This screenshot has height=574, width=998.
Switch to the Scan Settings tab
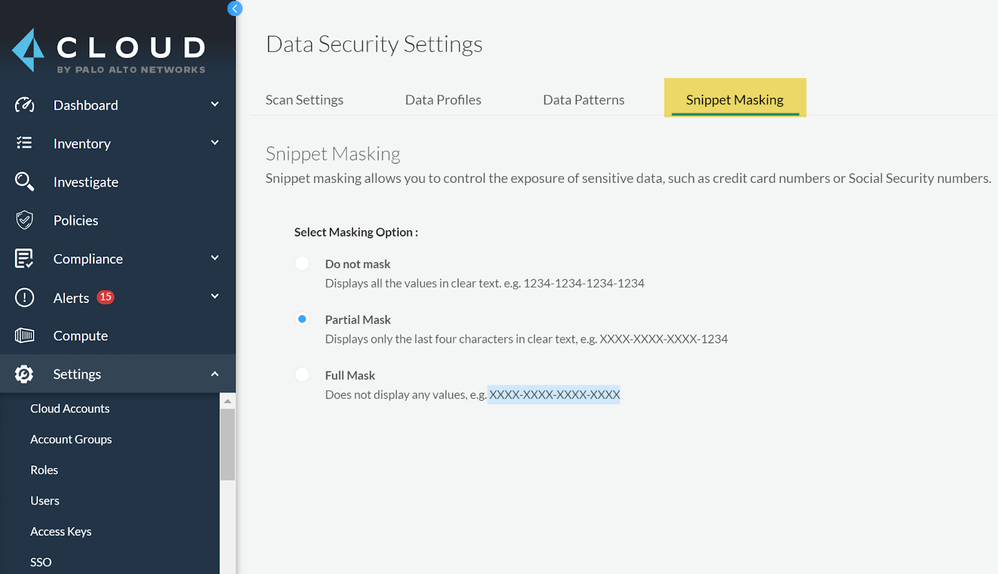(304, 100)
